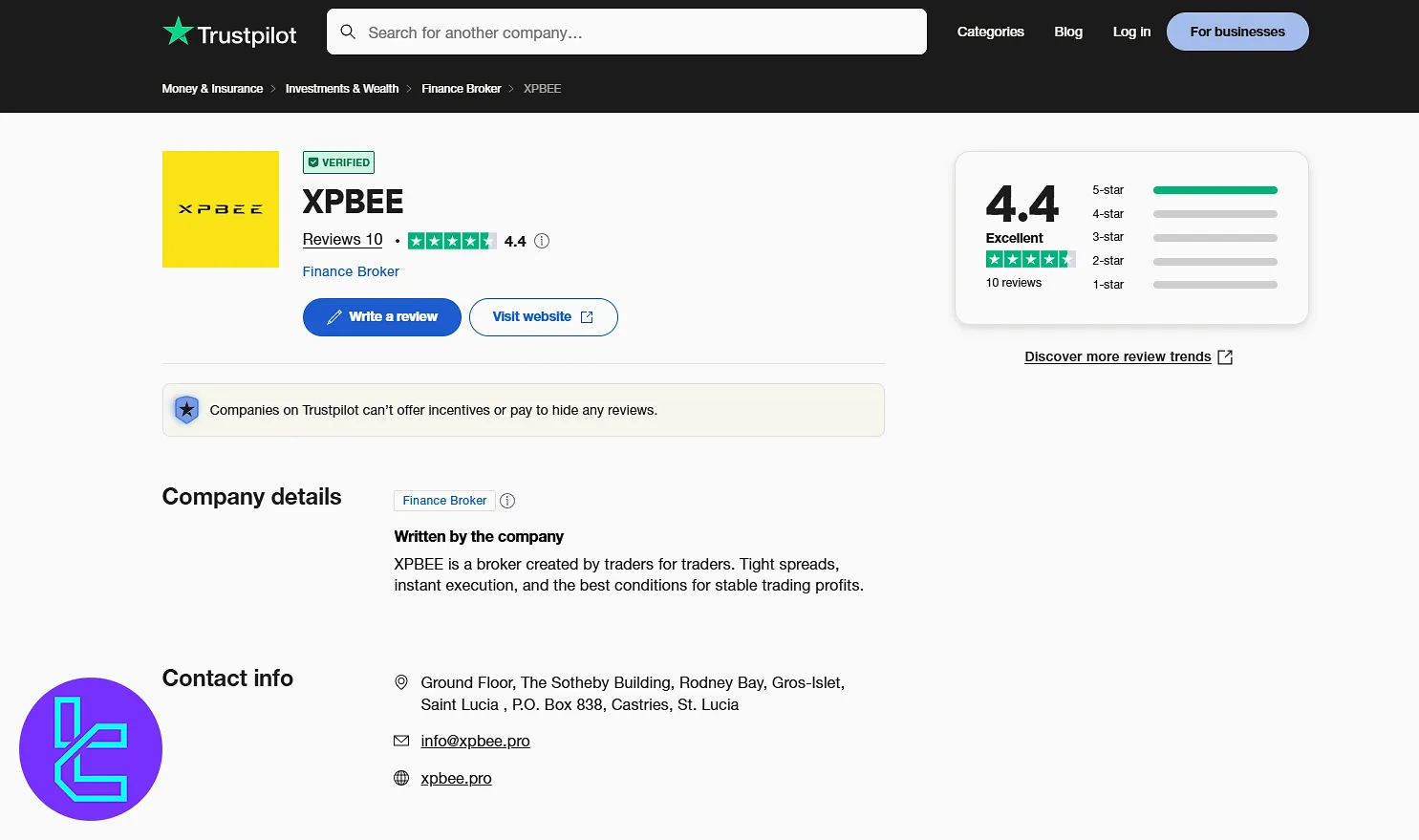Image resolution: width=1419 pixels, height=840 pixels.
Task: Click the info icon next to Finance Broker tag
Action: click(x=507, y=501)
